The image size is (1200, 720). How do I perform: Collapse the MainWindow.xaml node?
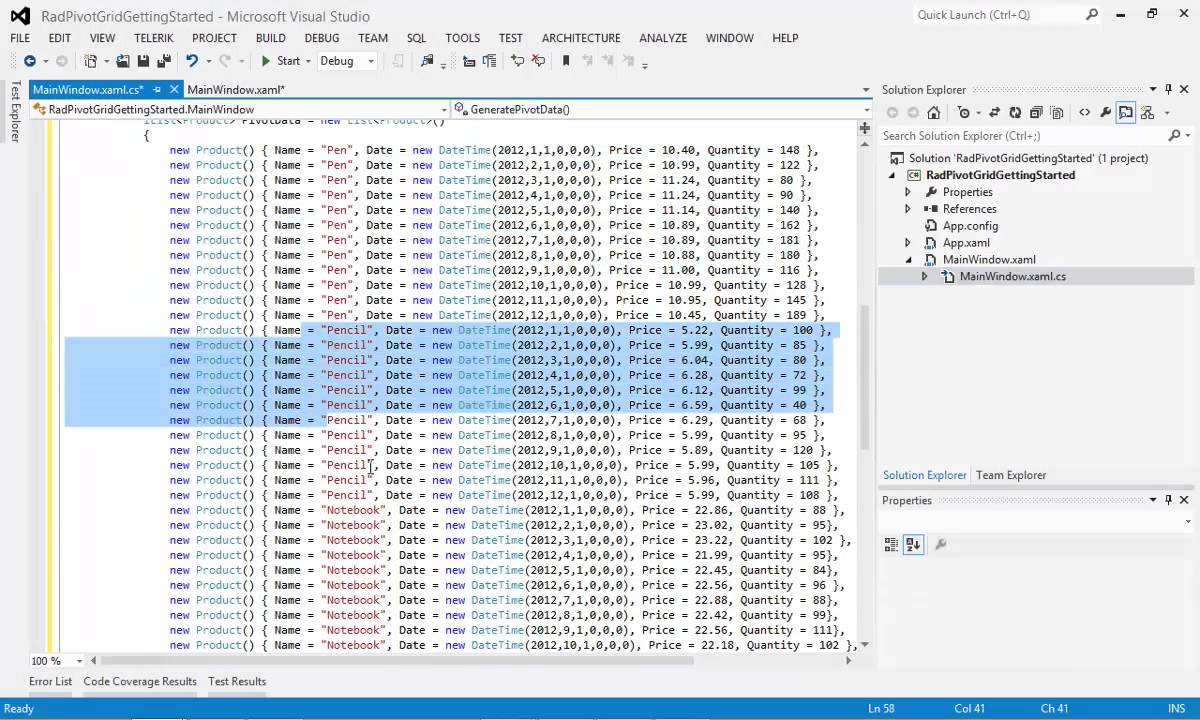pos(908,260)
